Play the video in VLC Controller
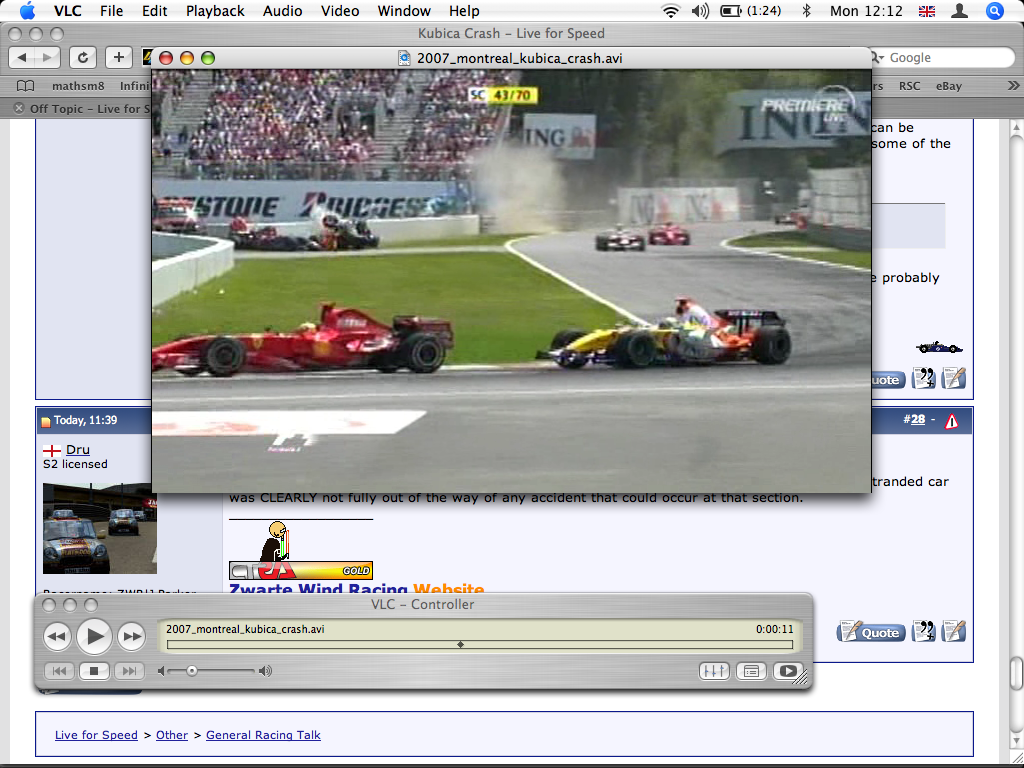This screenshot has height=768, width=1024. tap(95, 636)
